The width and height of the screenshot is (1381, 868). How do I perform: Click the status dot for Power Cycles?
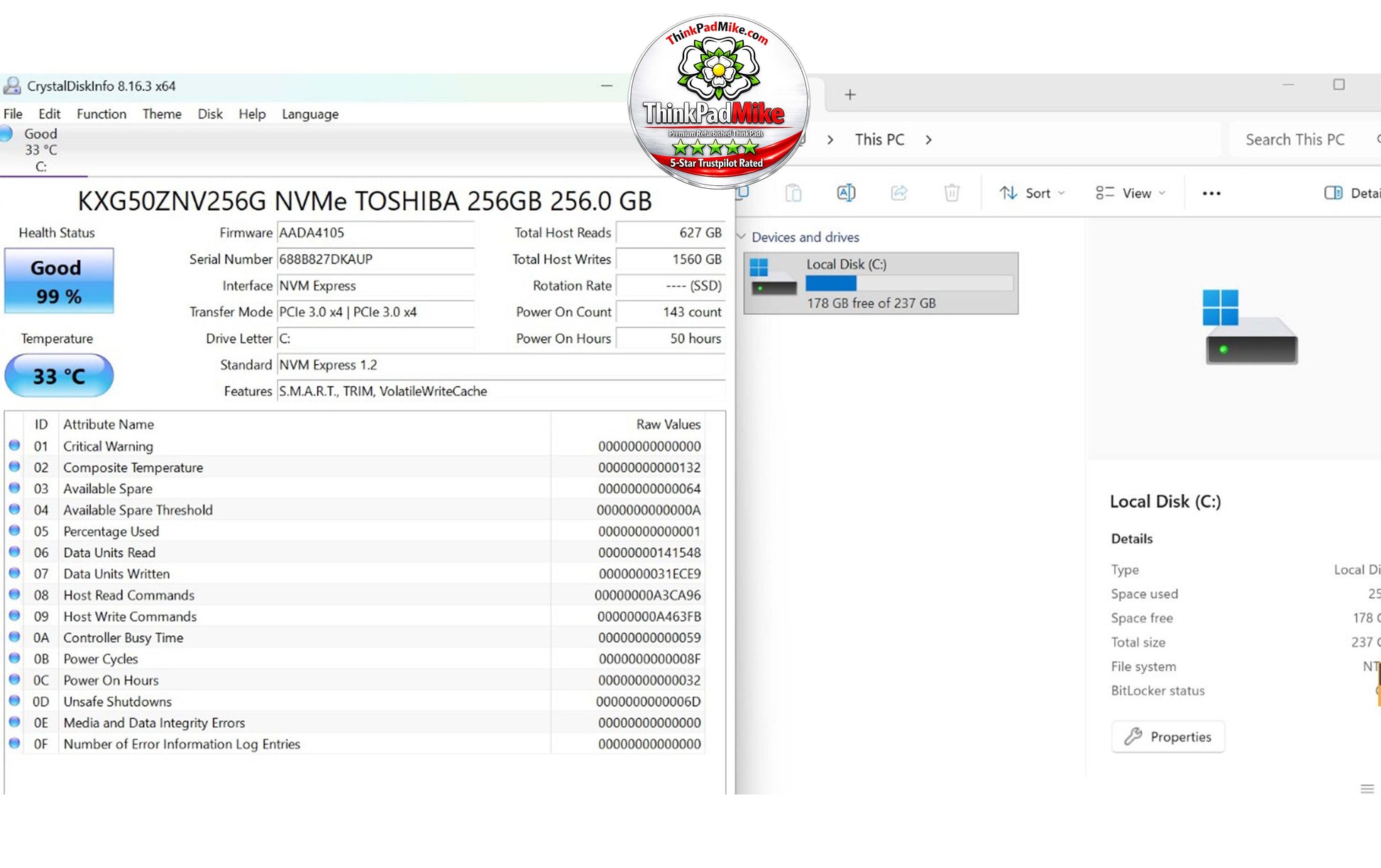pos(14,659)
